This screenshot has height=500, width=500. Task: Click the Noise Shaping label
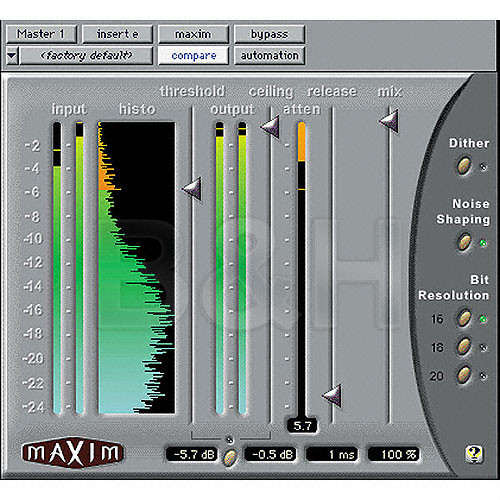(x=463, y=211)
